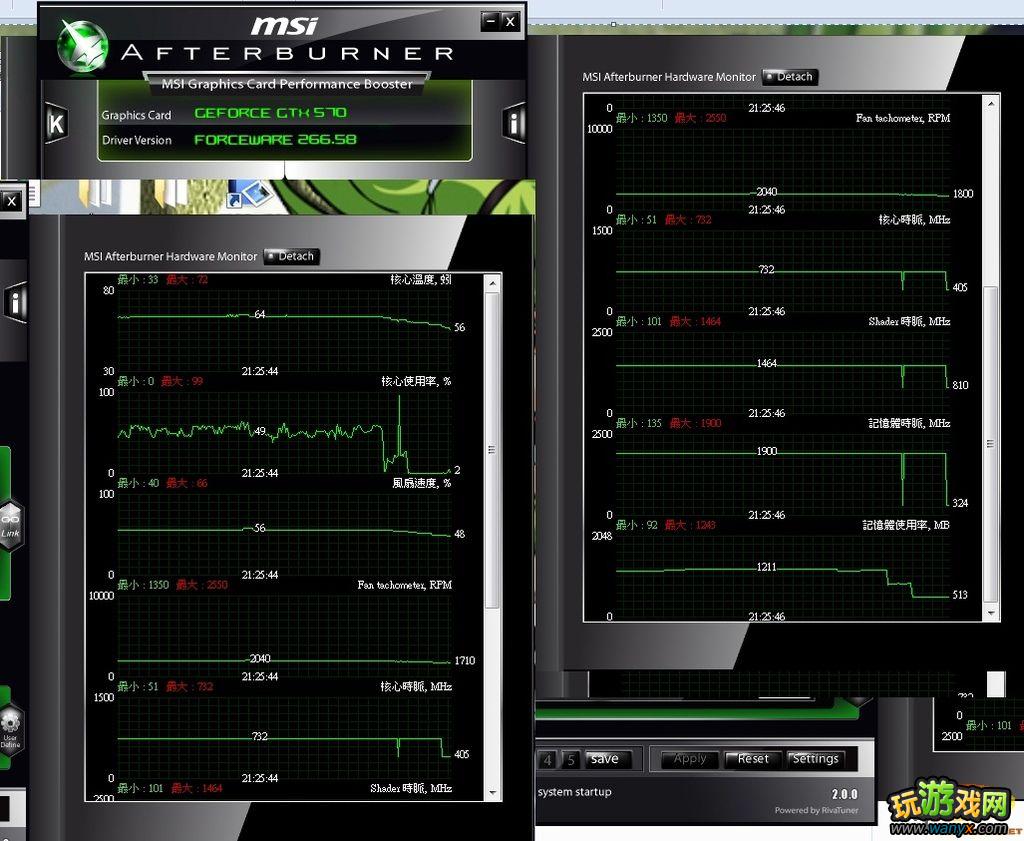Click the 記憶體時脈, MHz graph title
The height and width of the screenshot is (841, 1024).
tap(909, 423)
